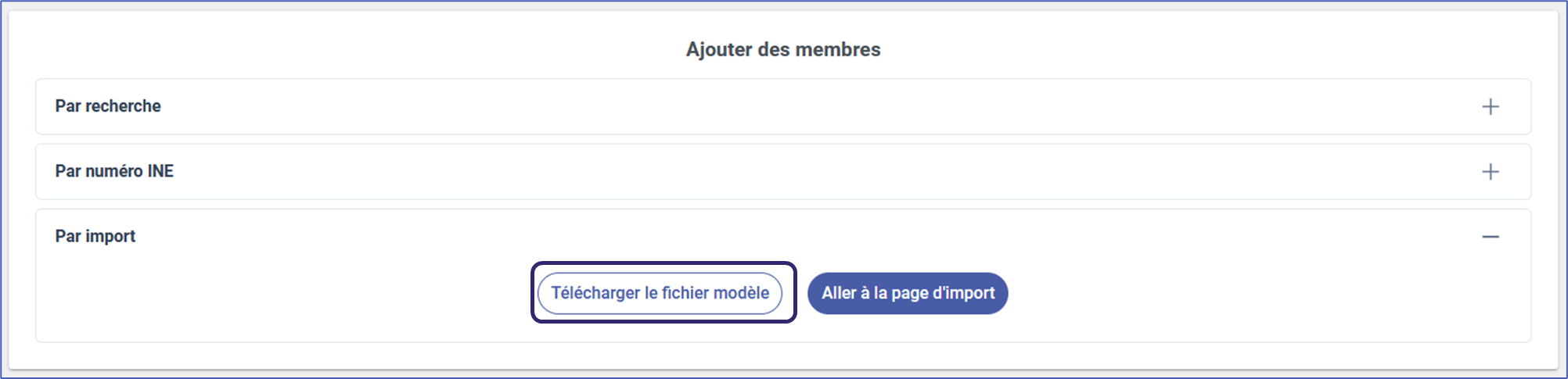Click the minus icon beside Par import
The width and height of the screenshot is (1568, 379).
pyautogui.click(x=1491, y=236)
